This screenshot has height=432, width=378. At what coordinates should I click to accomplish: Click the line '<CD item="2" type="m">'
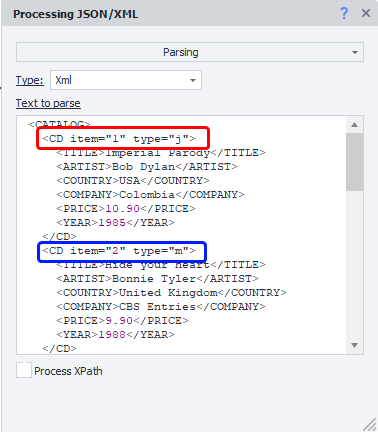[x=119, y=250]
